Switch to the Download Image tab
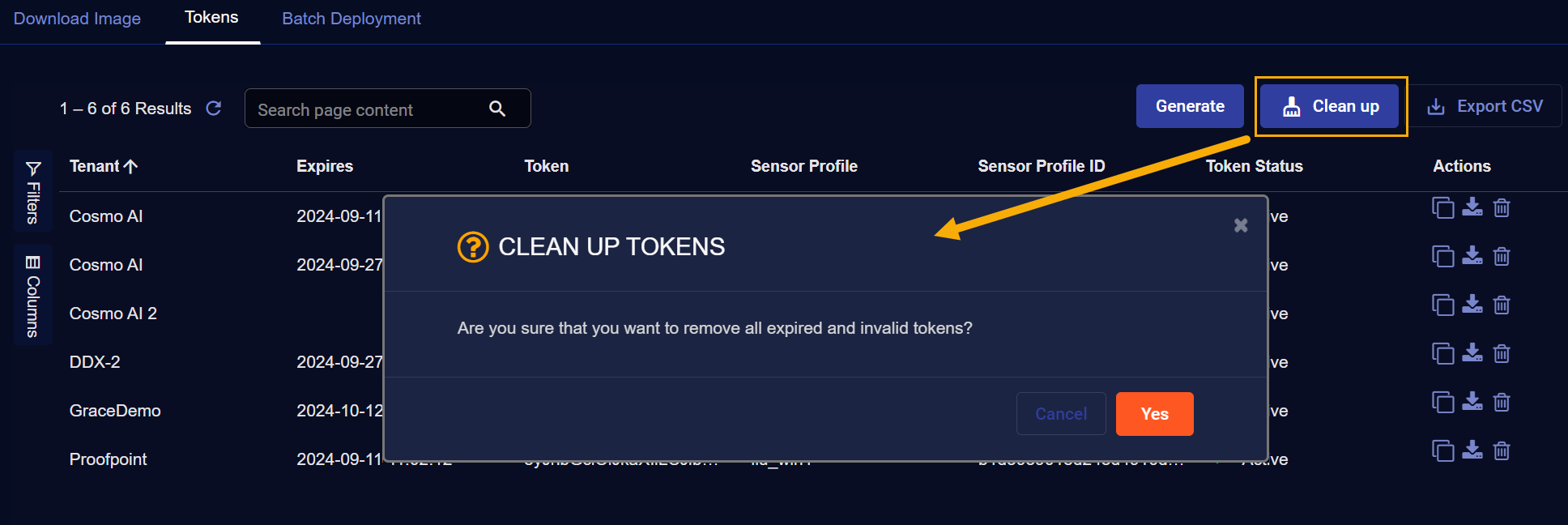The width and height of the screenshot is (1568, 525). (x=77, y=19)
